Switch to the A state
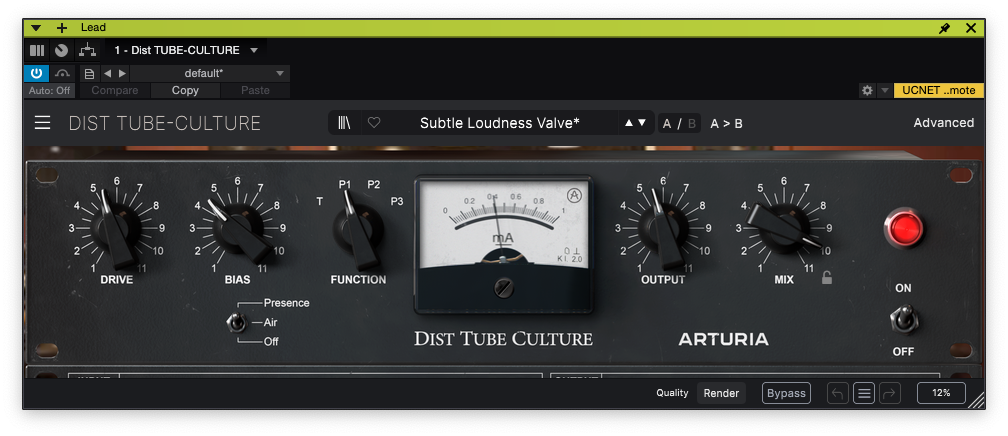The image size is (1008, 436). (x=667, y=123)
